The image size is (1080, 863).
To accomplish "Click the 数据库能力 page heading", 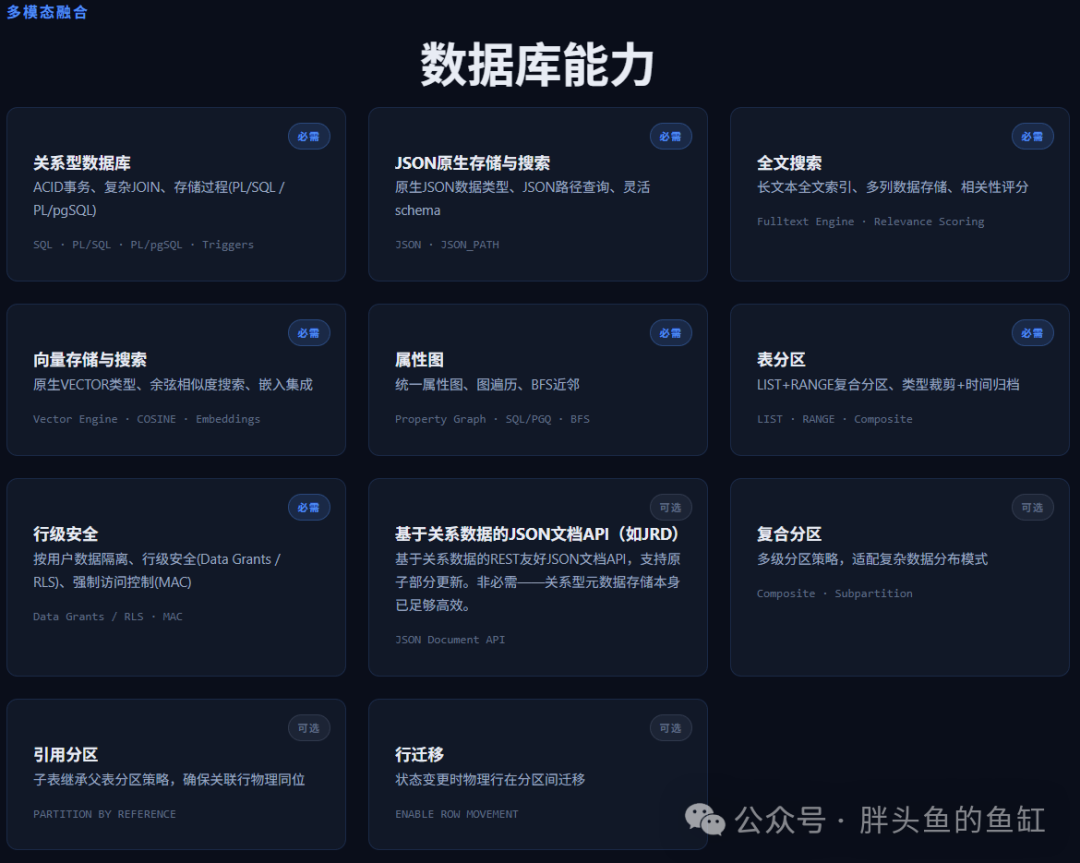I will [x=537, y=65].
